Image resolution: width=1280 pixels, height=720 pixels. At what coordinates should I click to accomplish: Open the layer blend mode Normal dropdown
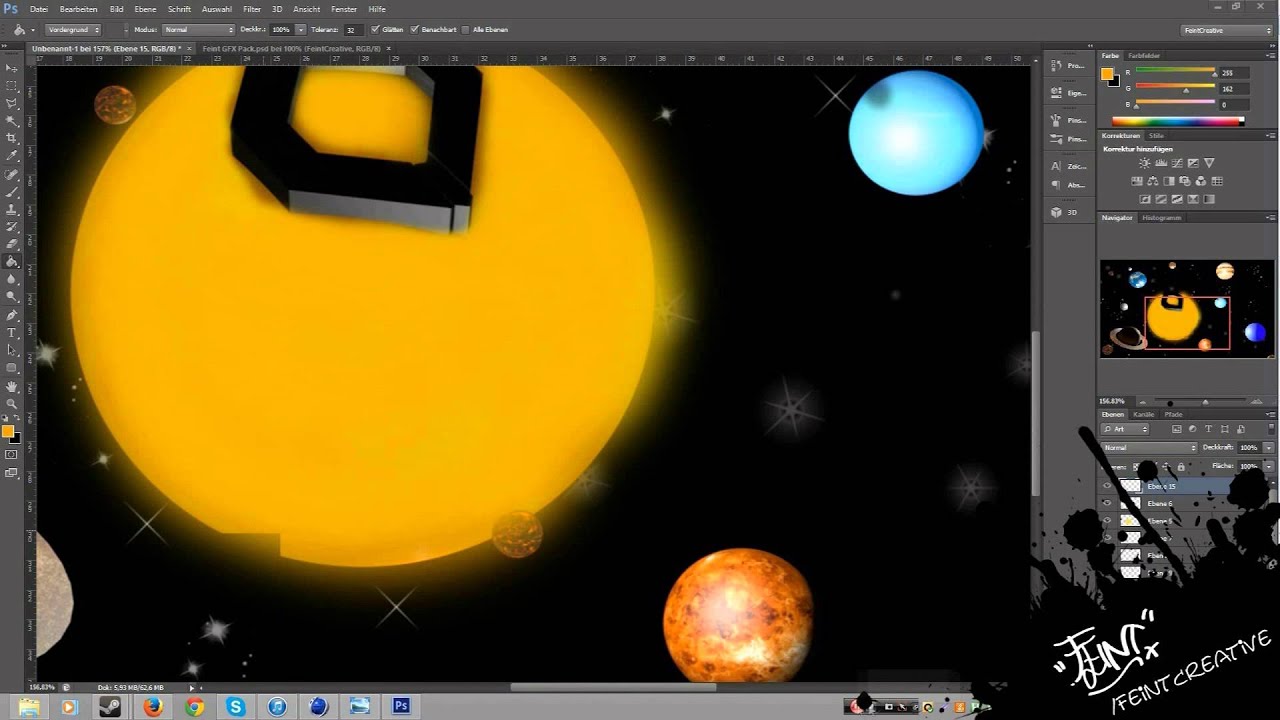[1149, 447]
